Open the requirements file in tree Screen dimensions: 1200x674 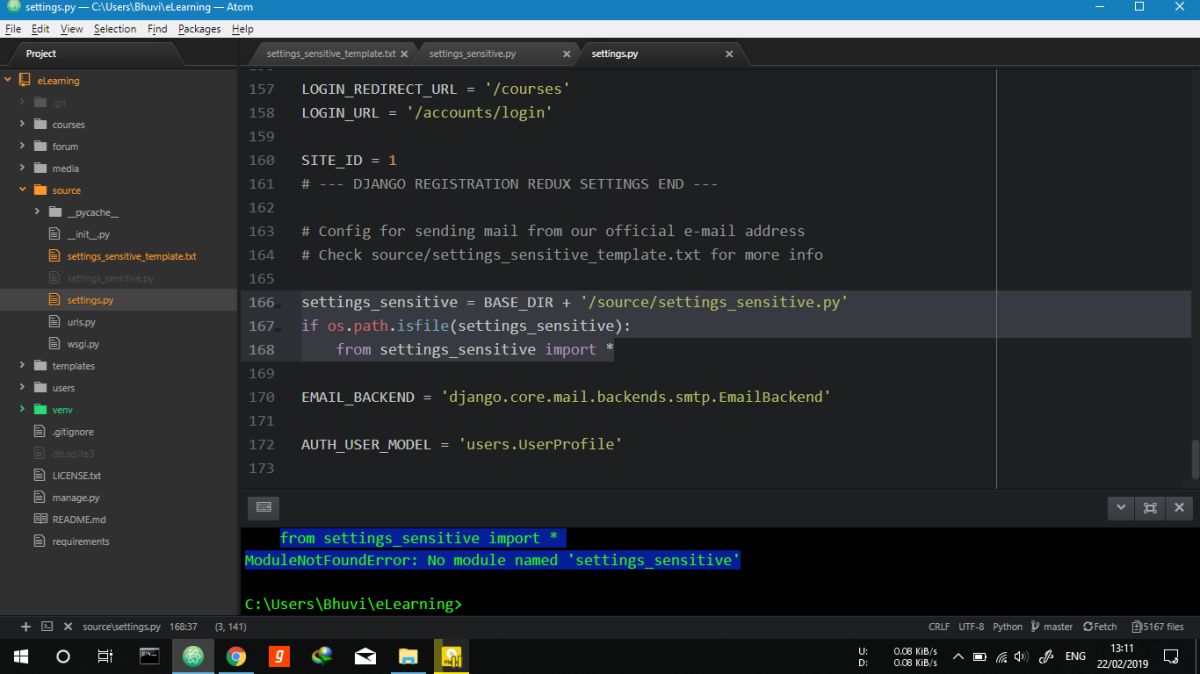point(81,542)
